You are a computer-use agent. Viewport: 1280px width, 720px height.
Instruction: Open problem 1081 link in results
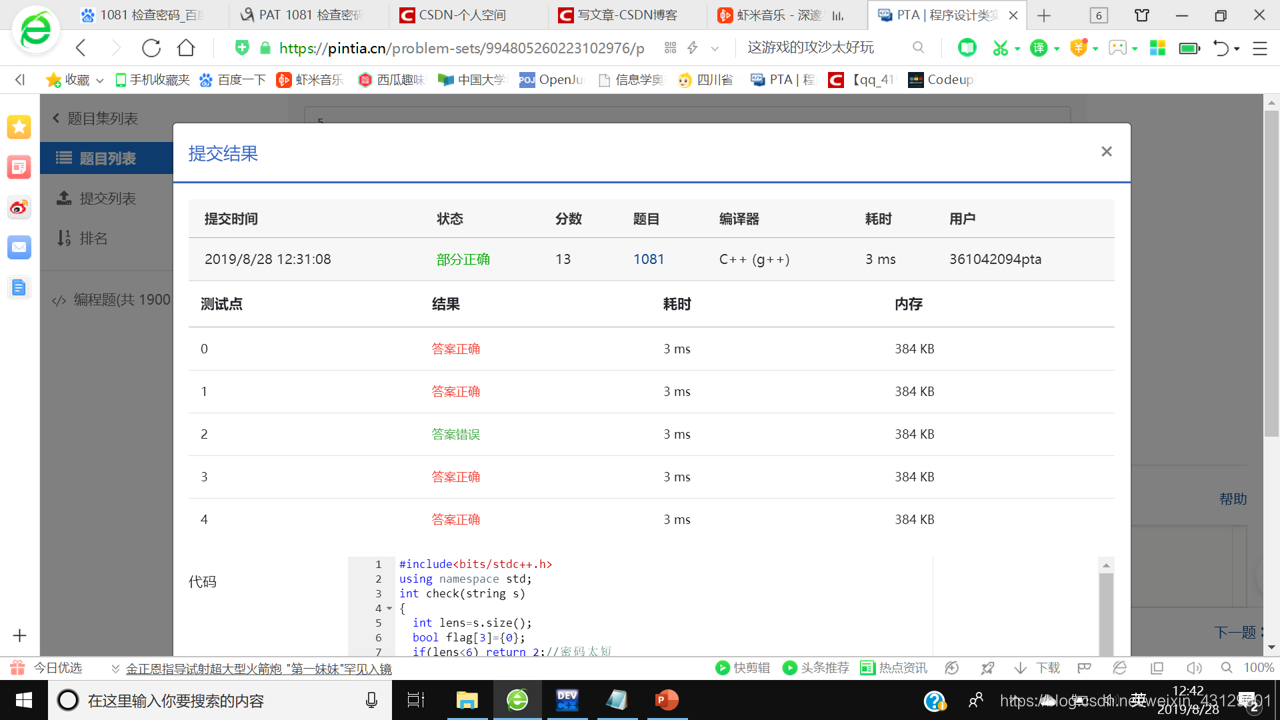point(649,259)
